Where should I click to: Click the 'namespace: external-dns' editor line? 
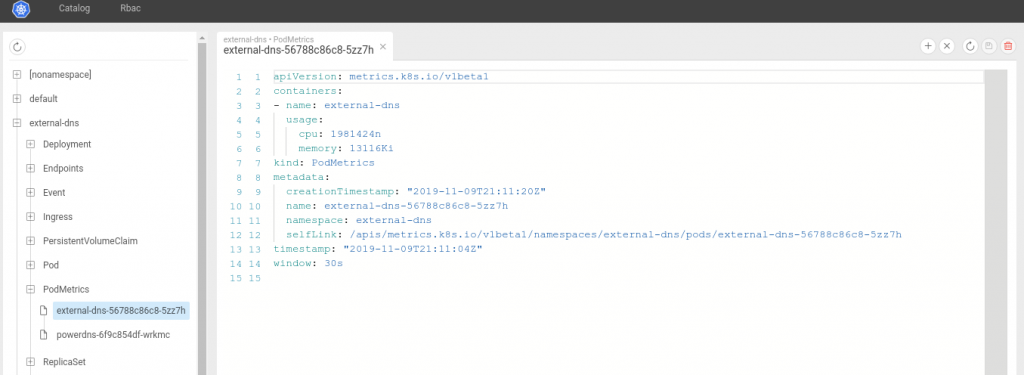pyautogui.click(x=359, y=221)
